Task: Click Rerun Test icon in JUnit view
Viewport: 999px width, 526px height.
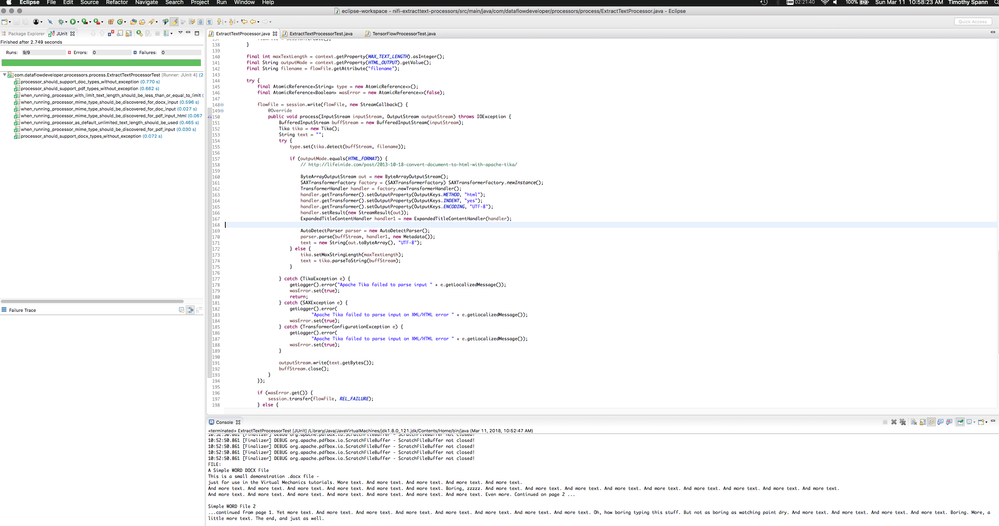Action: point(139,33)
